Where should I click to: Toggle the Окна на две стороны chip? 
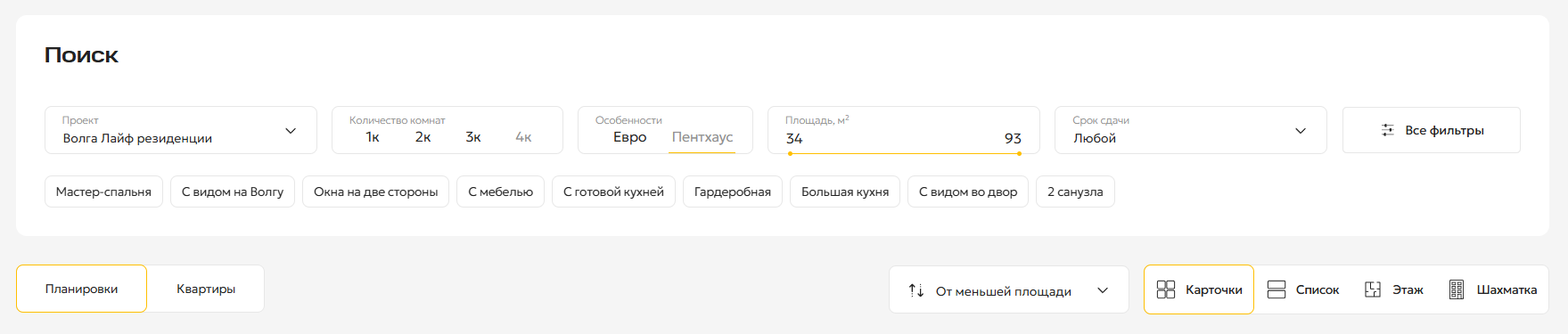(375, 191)
